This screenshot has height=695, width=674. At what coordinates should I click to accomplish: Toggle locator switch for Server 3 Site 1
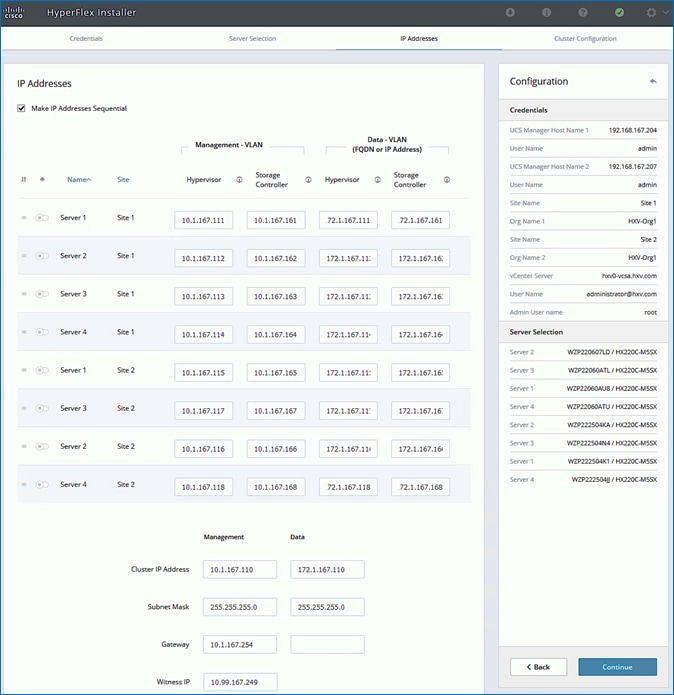click(42, 294)
